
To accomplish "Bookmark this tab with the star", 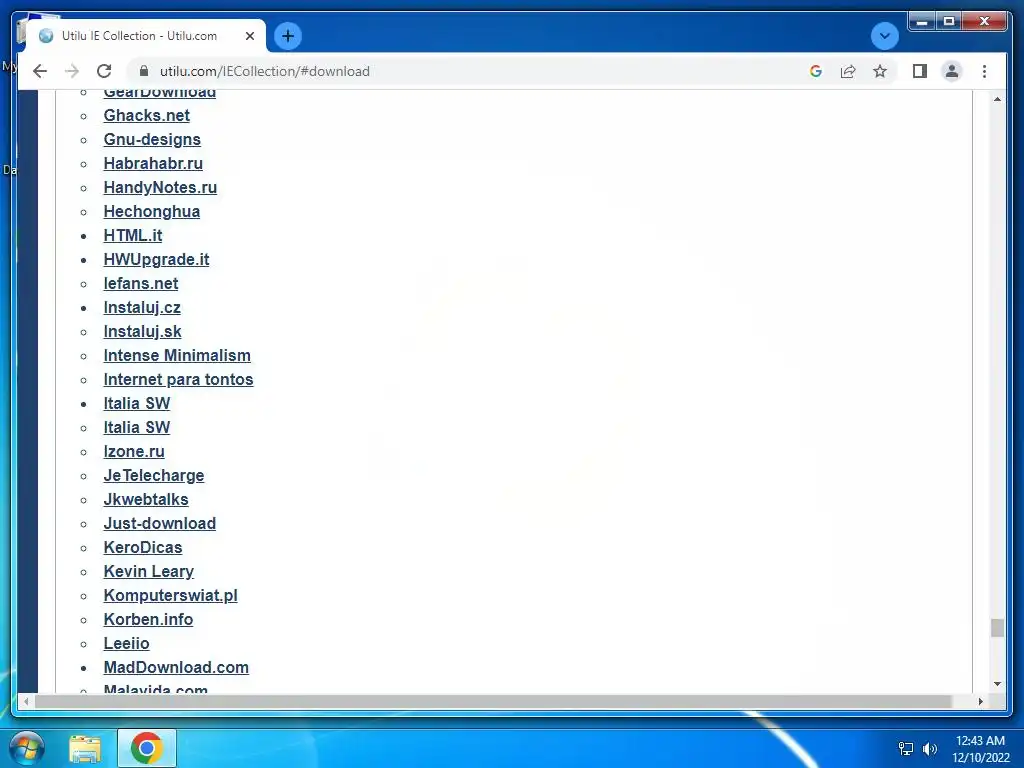I will click(880, 71).
